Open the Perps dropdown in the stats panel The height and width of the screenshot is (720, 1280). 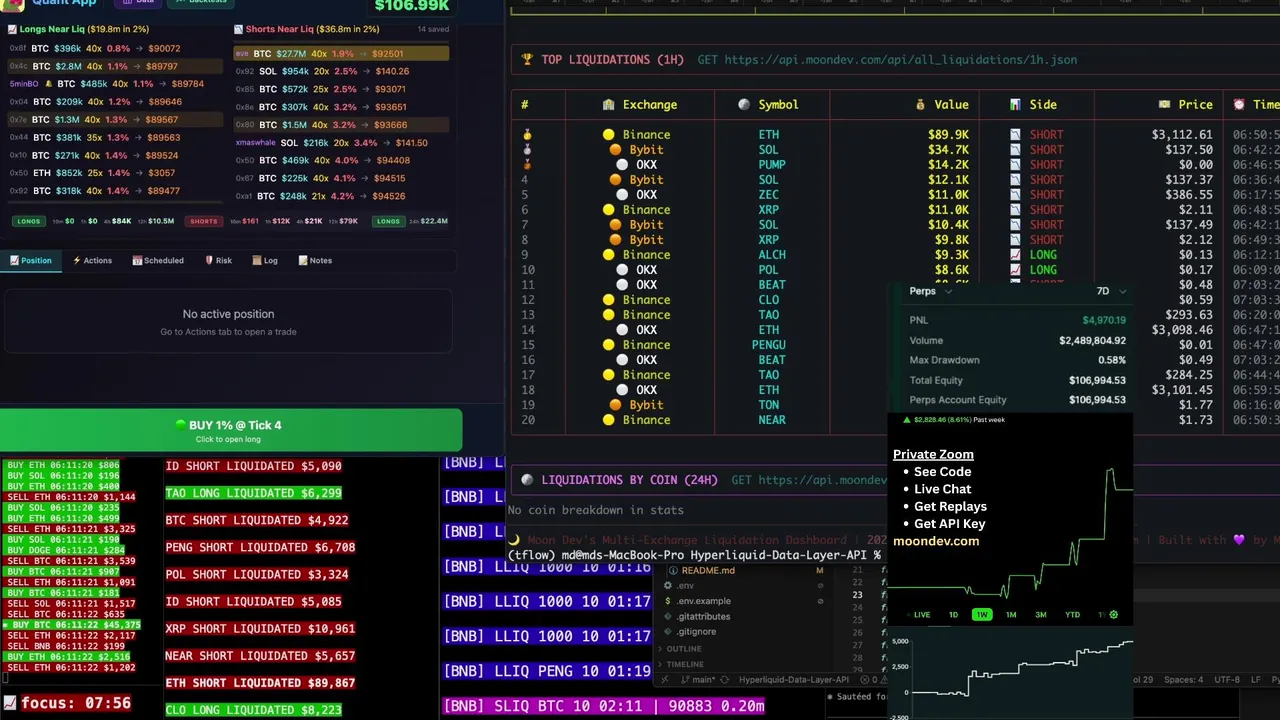[930, 291]
